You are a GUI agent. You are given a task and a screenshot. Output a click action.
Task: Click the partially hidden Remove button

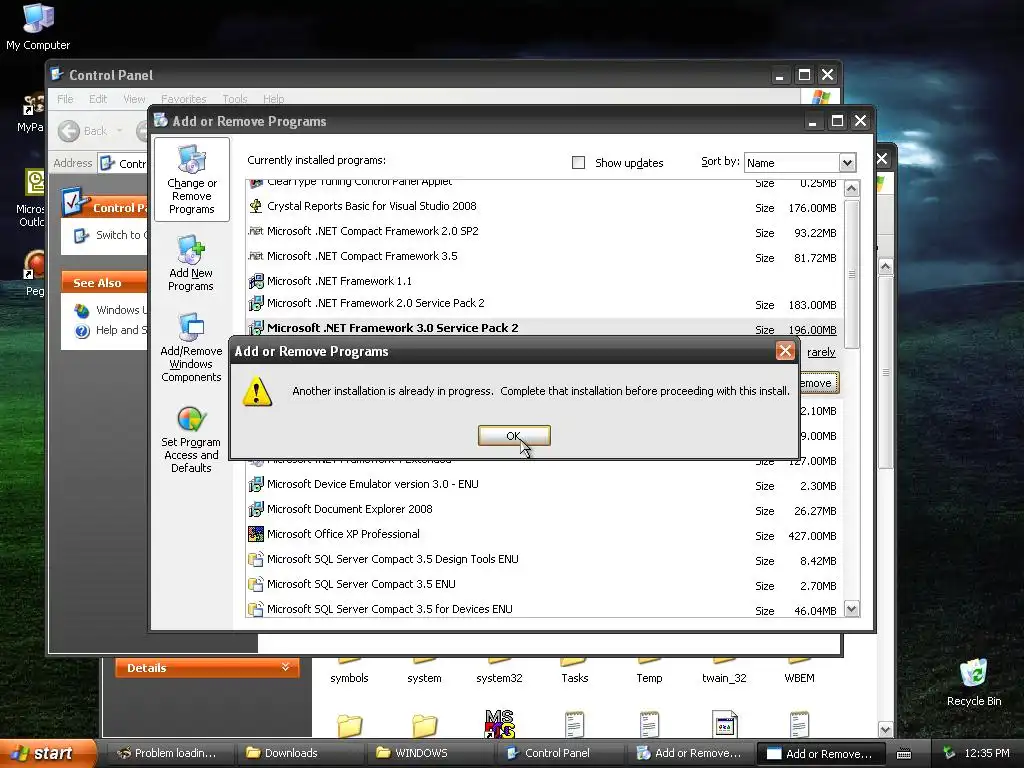(819, 383)
